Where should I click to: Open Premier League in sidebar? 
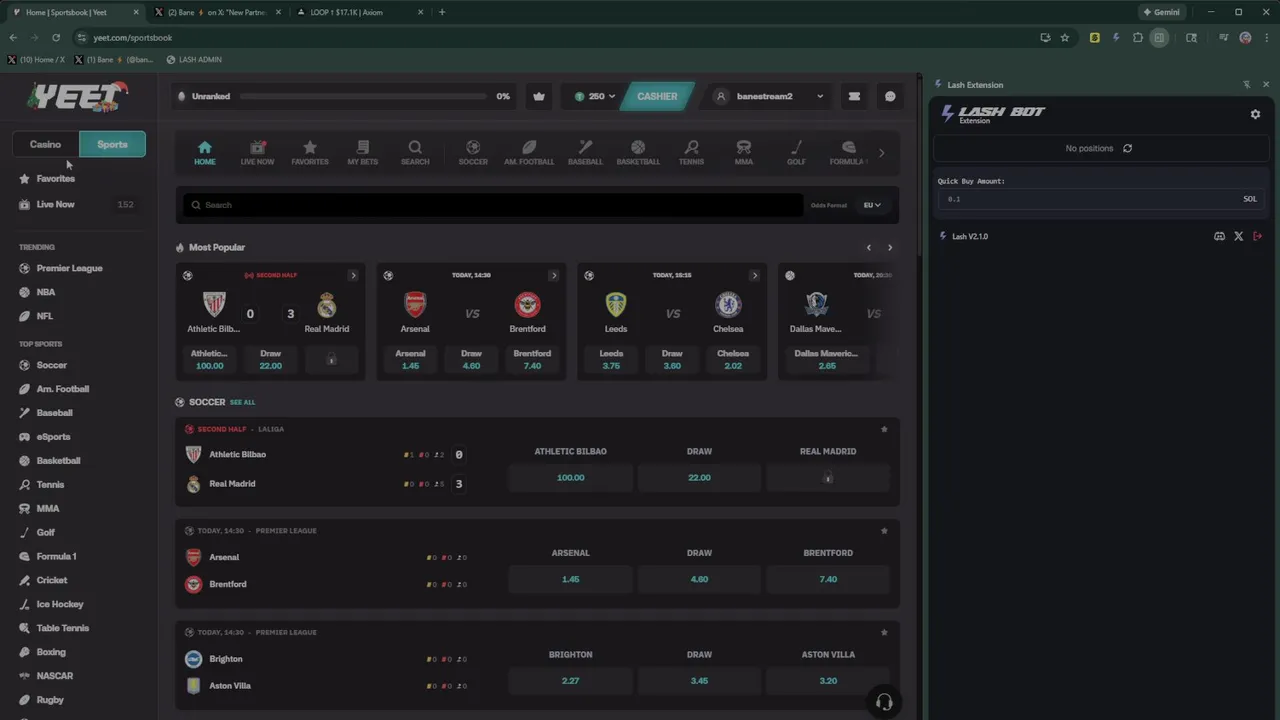pos(69,268)
